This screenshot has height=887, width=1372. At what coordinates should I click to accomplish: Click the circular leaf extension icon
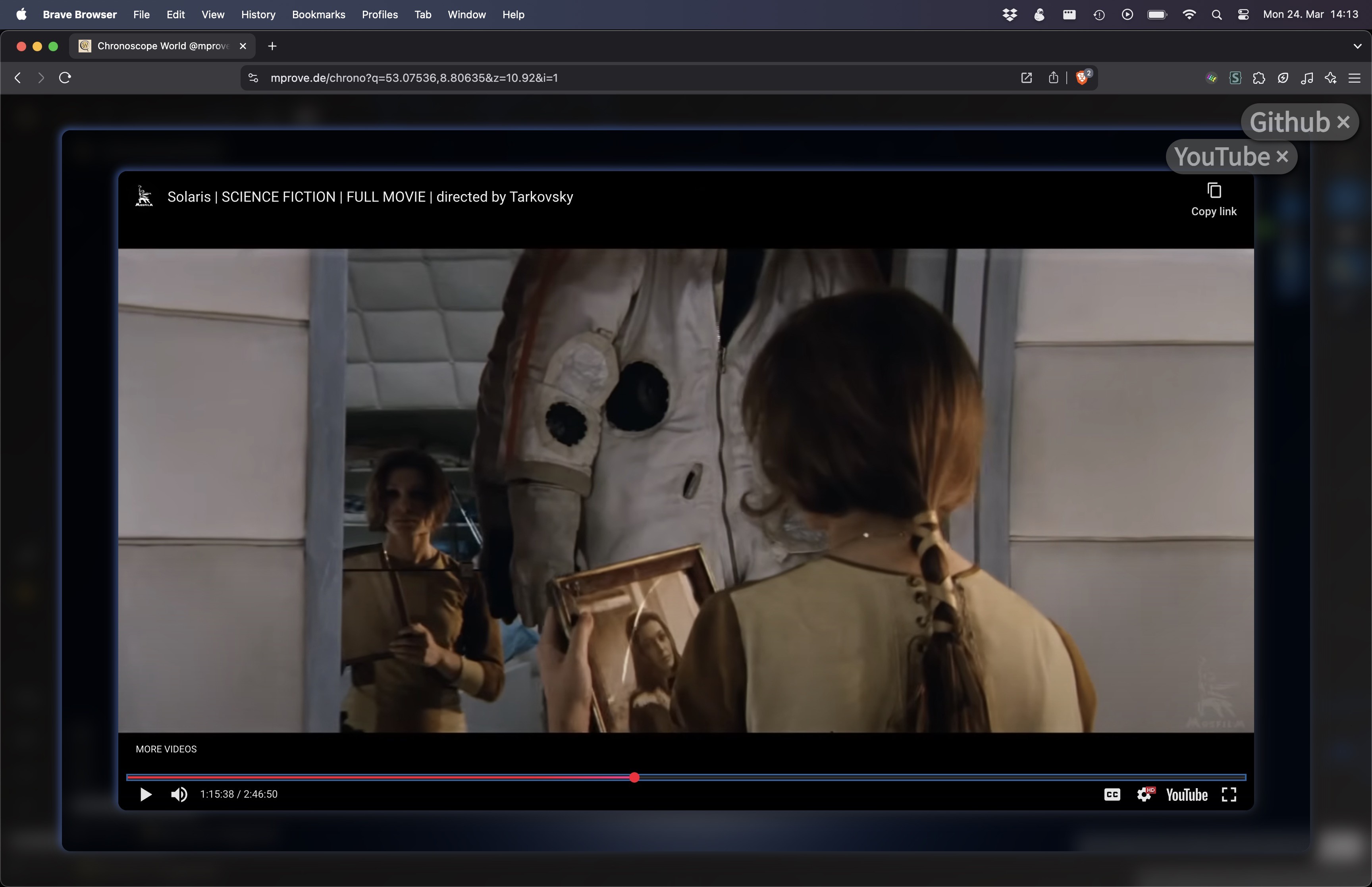(1283, 78)
